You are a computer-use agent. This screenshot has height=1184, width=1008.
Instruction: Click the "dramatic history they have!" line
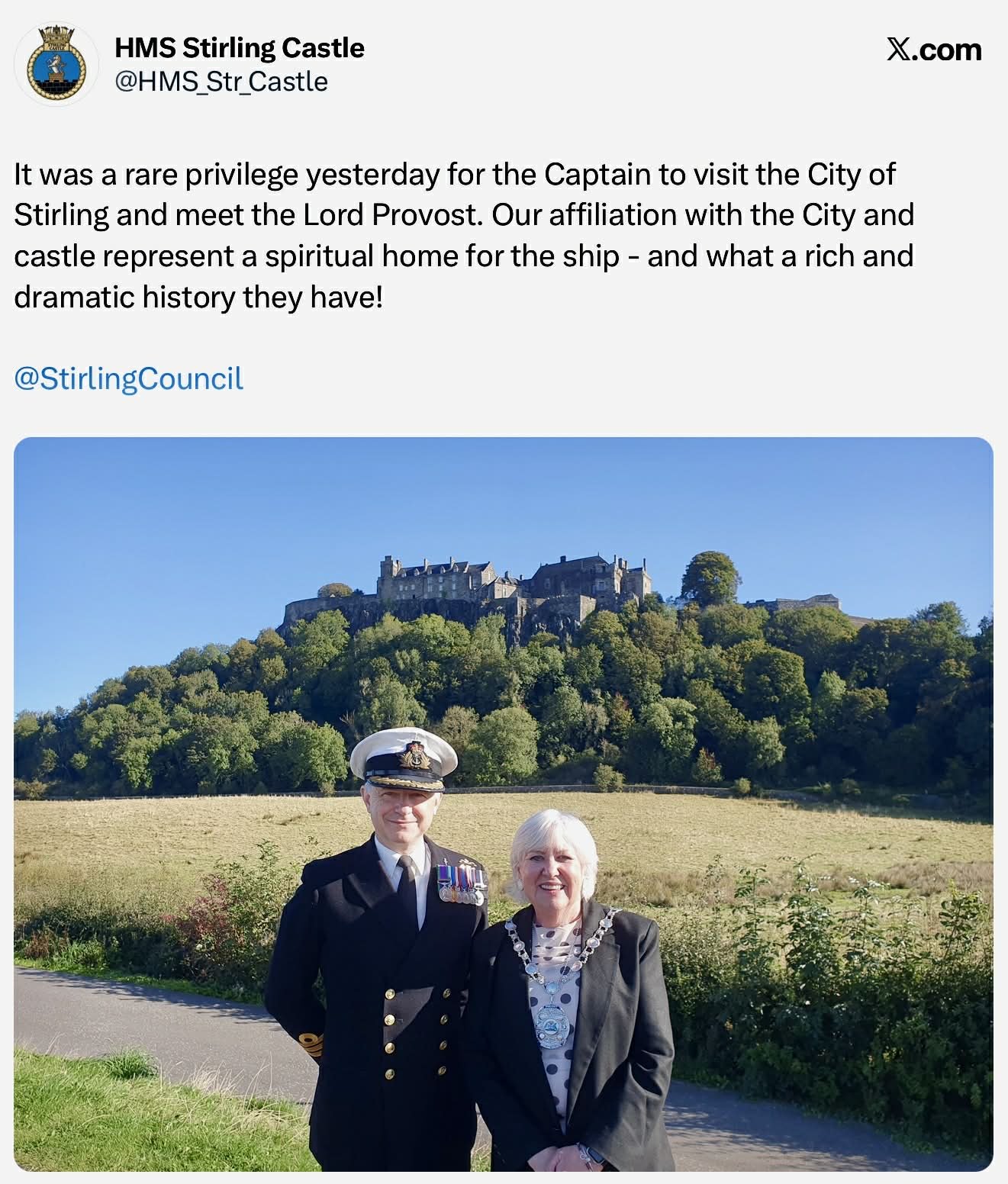tap(198, 297)
